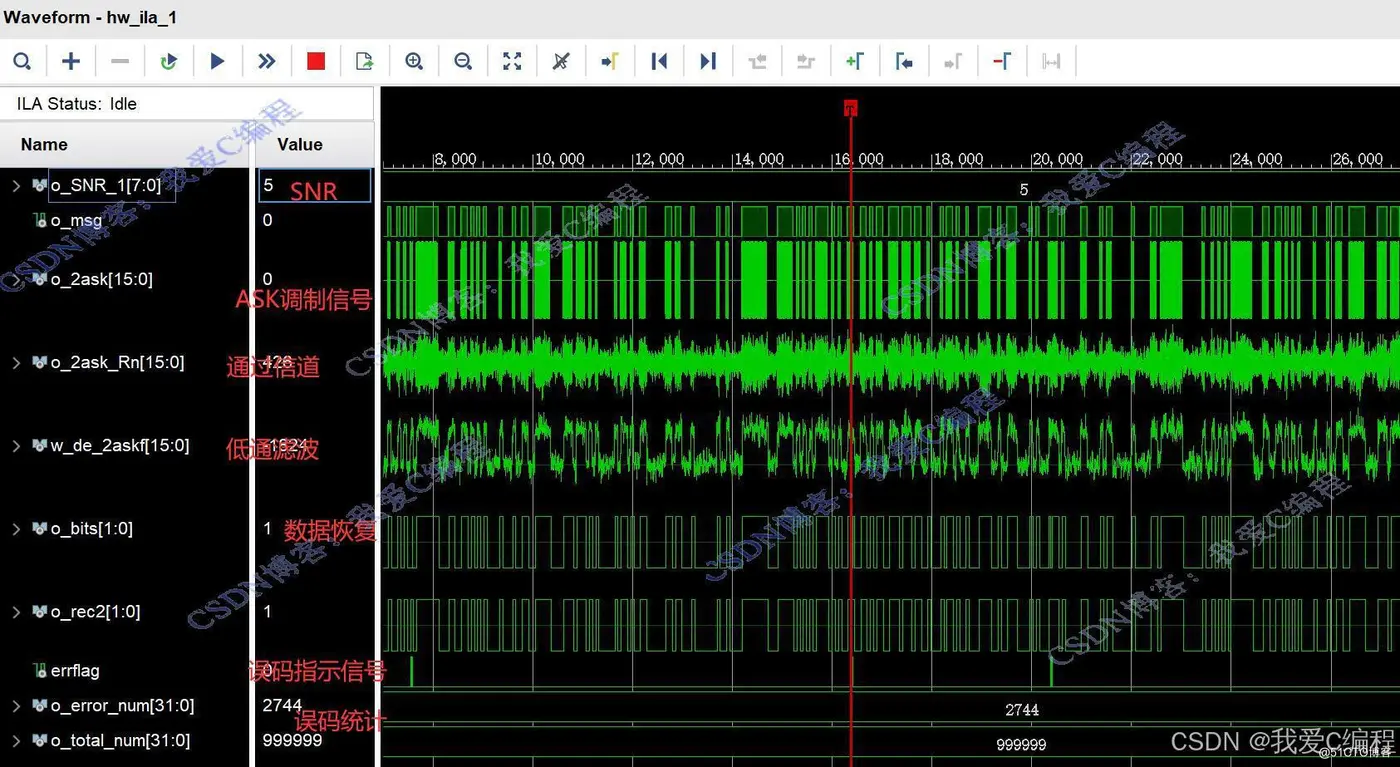This screenshot has height=767, width=1400.
Task: Jump to waveform start with go-to-beginning icon
Action: pyautogui.click(x=659, y=62)
